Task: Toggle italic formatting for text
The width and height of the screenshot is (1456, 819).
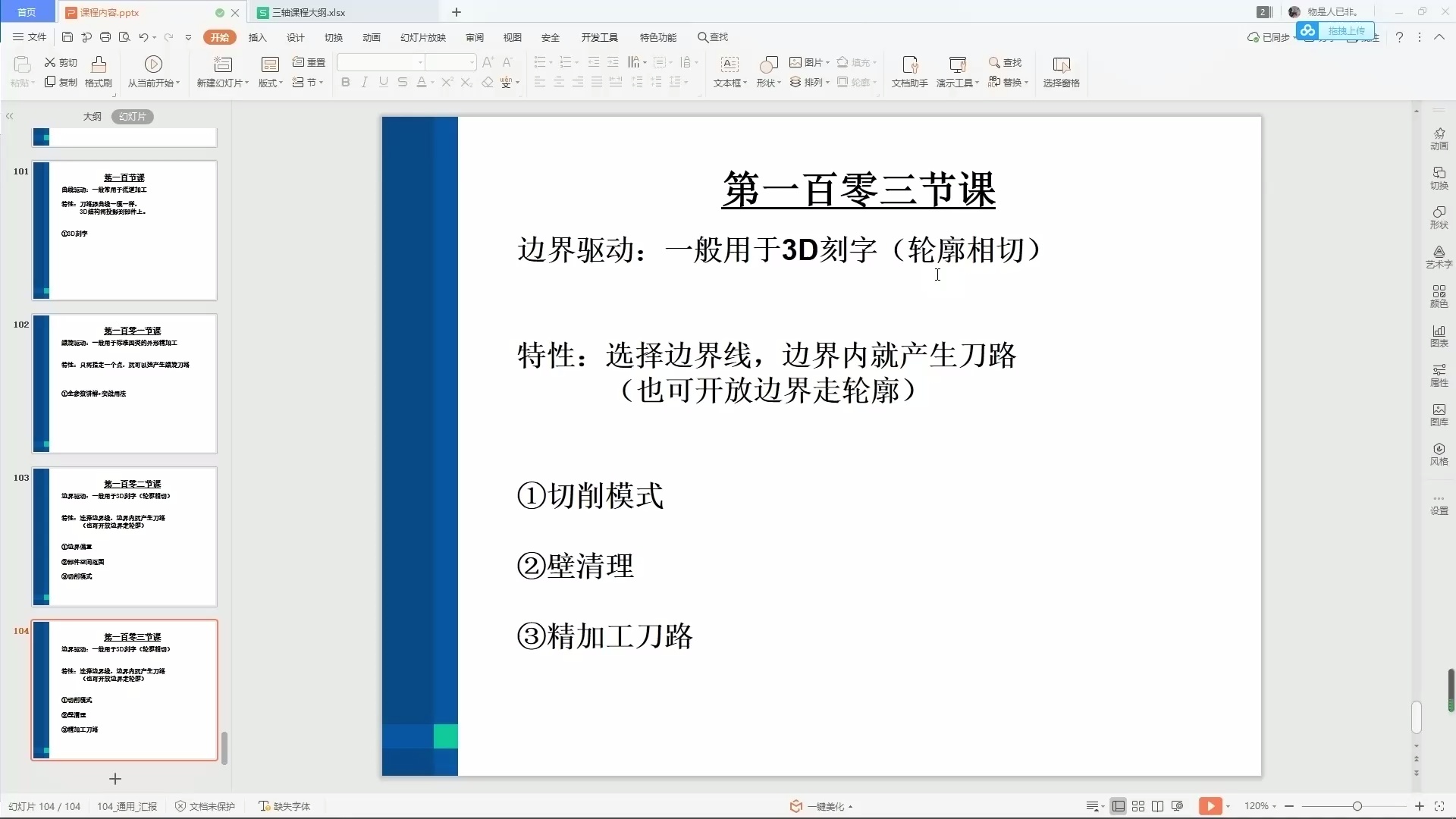Action: coord(364,83)
